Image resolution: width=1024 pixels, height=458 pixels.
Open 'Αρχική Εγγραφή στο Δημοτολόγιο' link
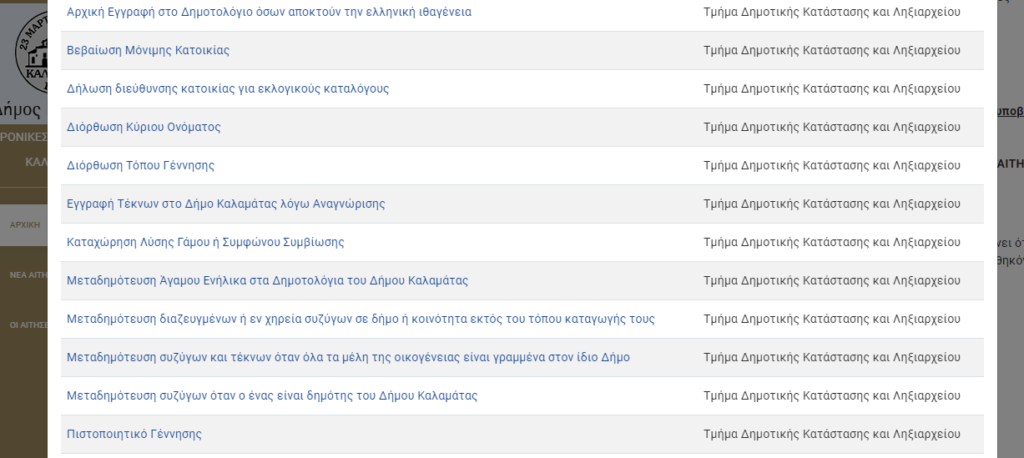[x=269, y=12]
